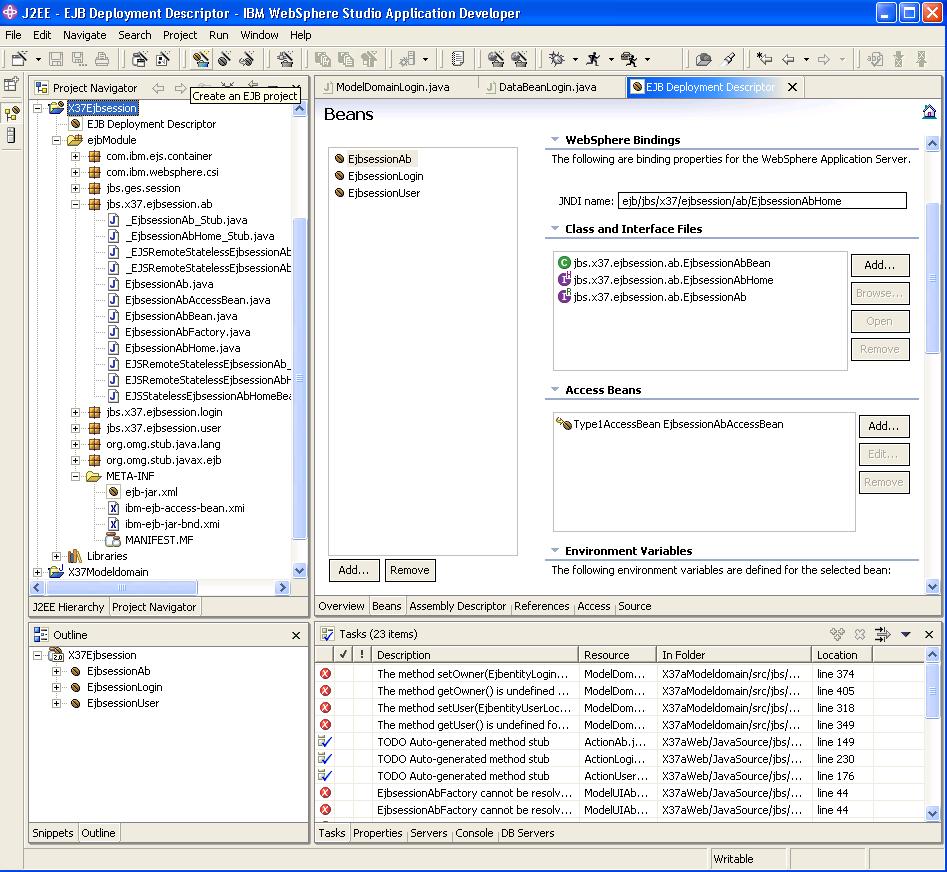Click the Project Navigator back arrow
Screen dimensions: 947x872
click(x=158, y=88)
